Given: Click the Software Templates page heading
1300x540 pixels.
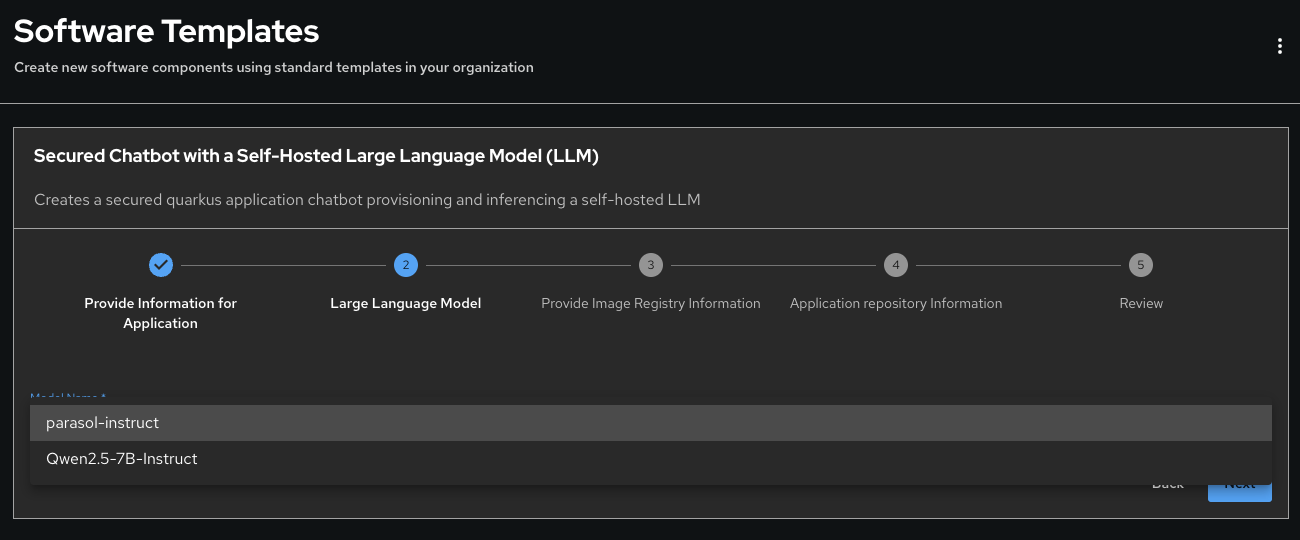Looking at the screenshot, I should [167, 32].
